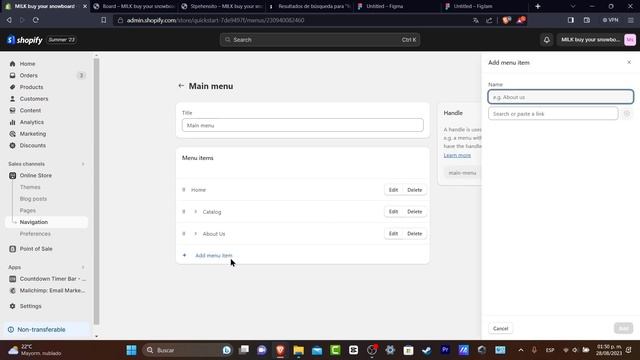The height and width of the screenshot is (360, 640).
Task: Grab the Catalog item drag handle
Action: tap(184, 212)
